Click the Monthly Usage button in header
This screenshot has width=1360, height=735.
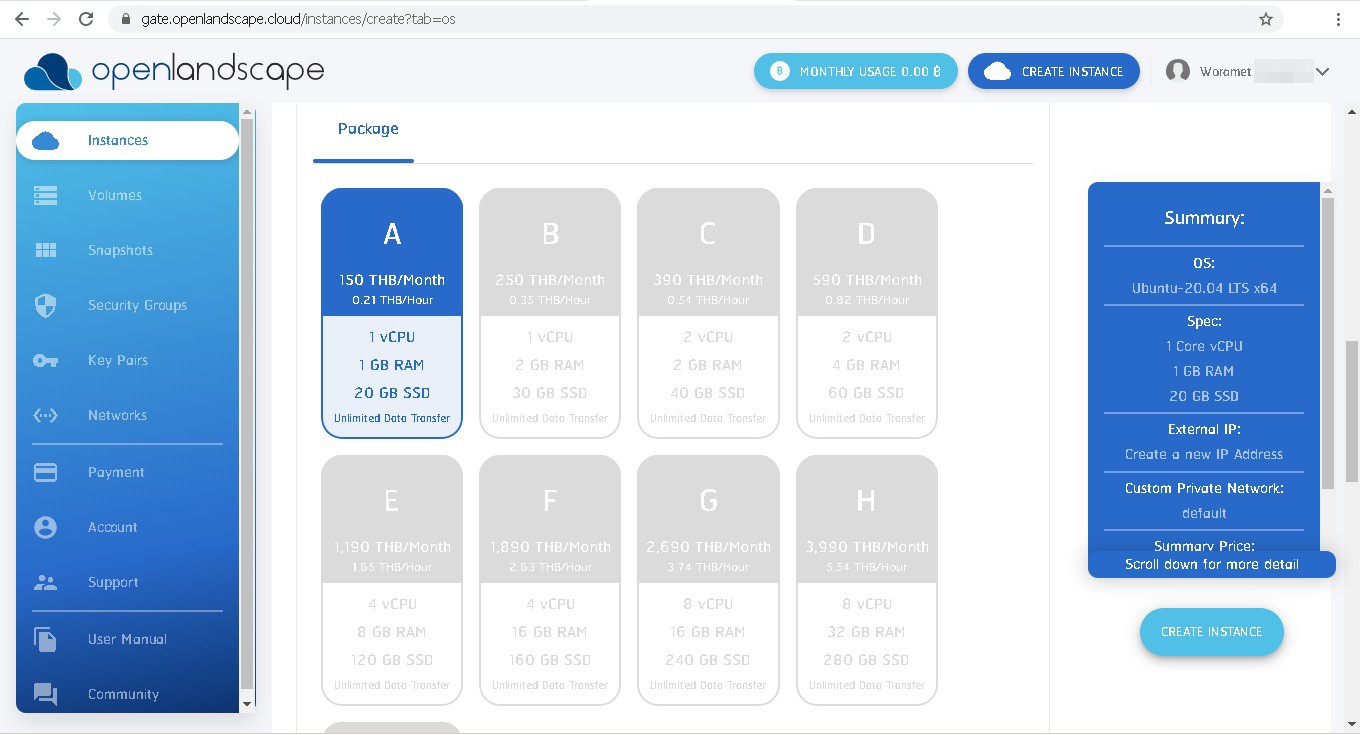point(856,72)
